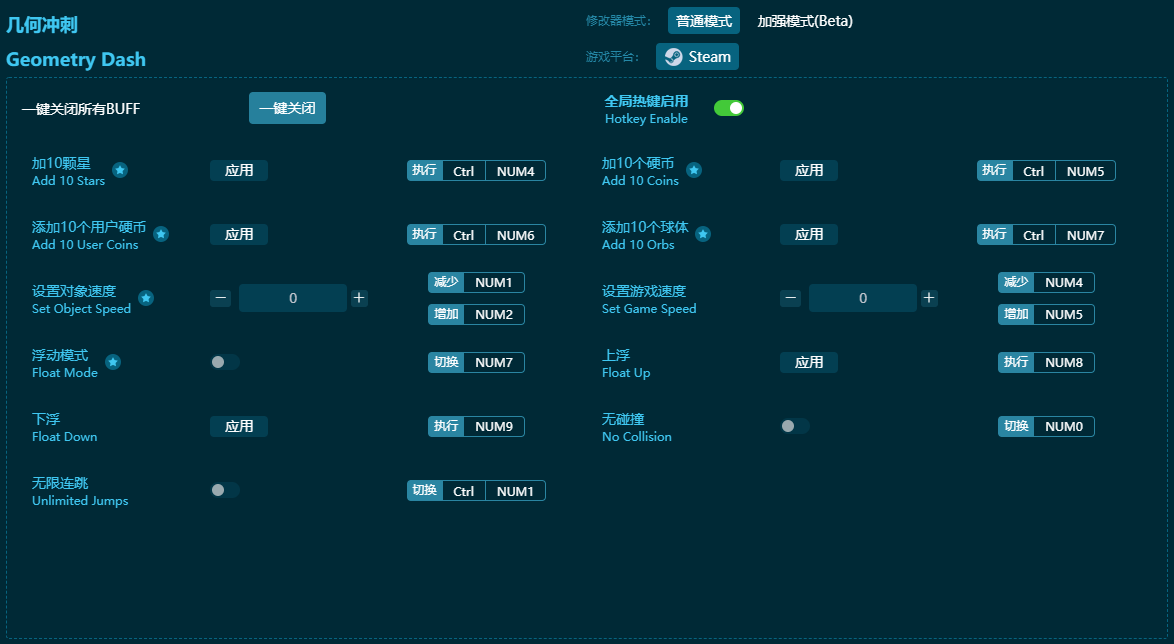Screen dimensions: 1174x644
Task: Click star icon beside Add 10 Coins
Action: [x=694, y=170]
